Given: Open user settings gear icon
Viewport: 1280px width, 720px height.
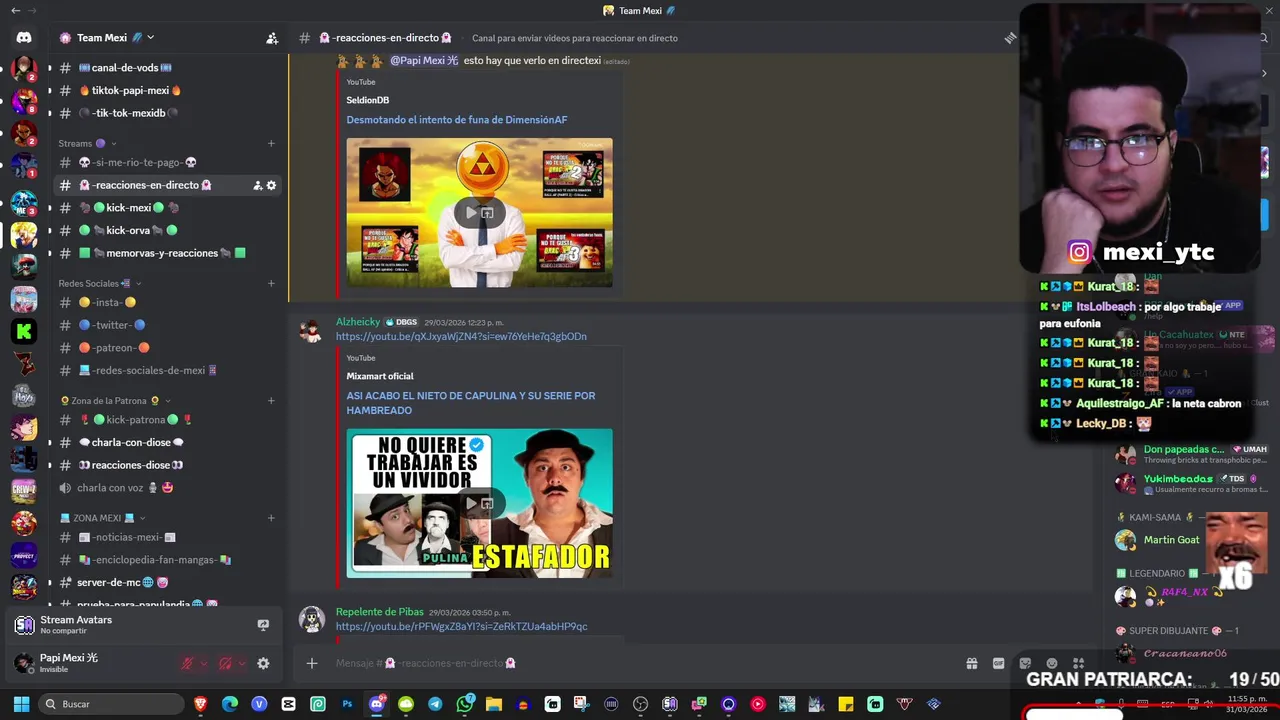Looking at the screenshot, I should point(263,663).
